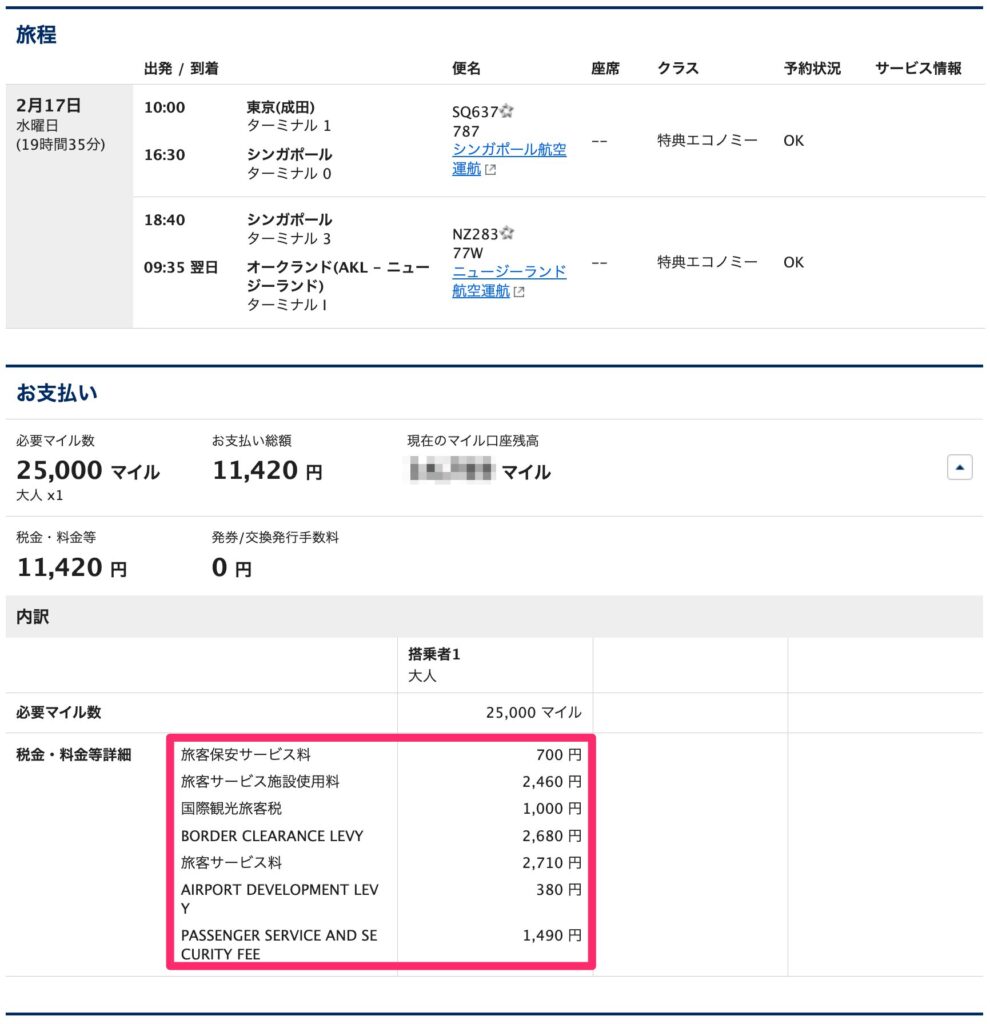Image resolution: width=990 pixels, height=1024 pixels.
Task: Click the 旅客サービス料 2,710 円 amount
Action: point(552,863)
